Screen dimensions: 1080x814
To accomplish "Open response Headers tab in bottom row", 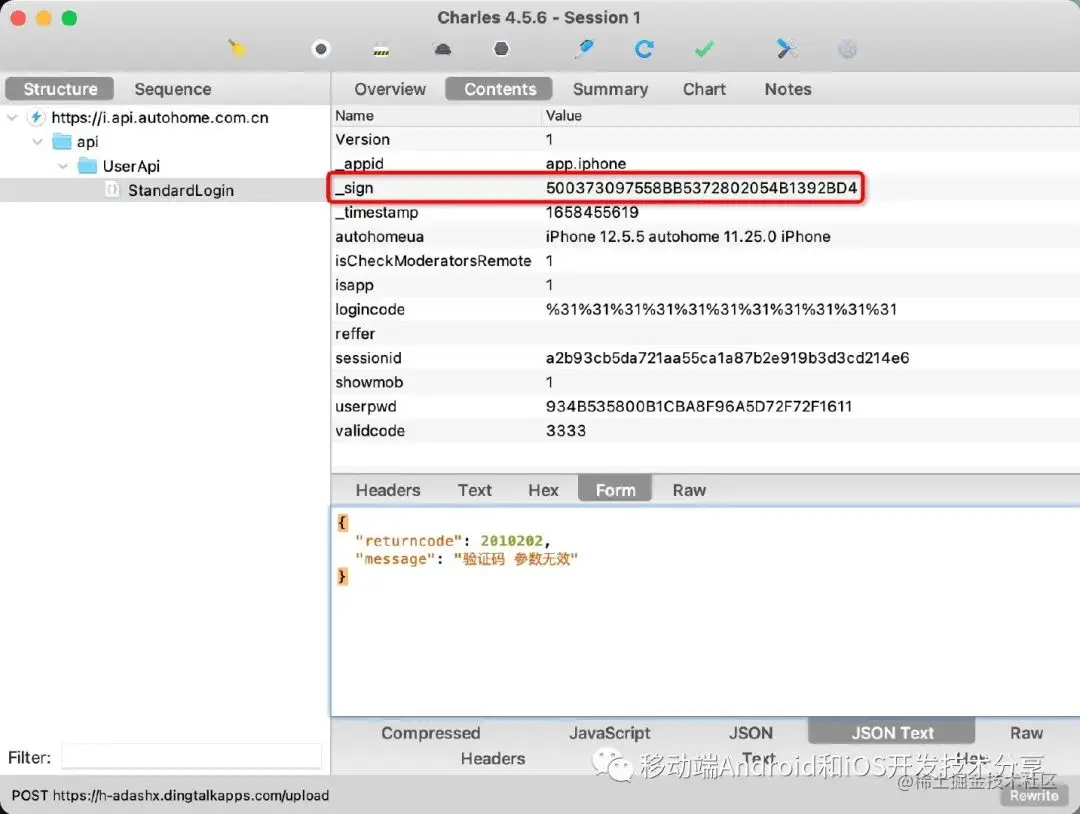I will point(492,758).
